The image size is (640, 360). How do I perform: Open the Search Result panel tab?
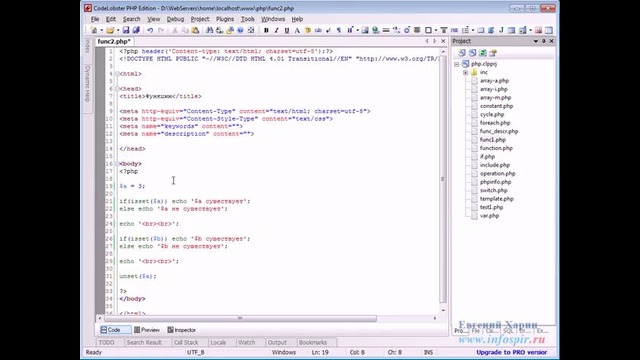click(x=144, y=342)
